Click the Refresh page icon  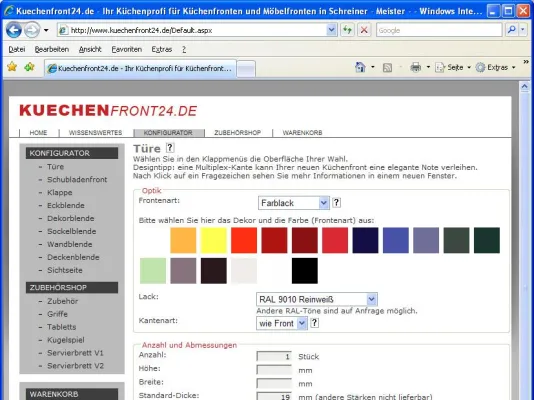(x=347, y=30)
